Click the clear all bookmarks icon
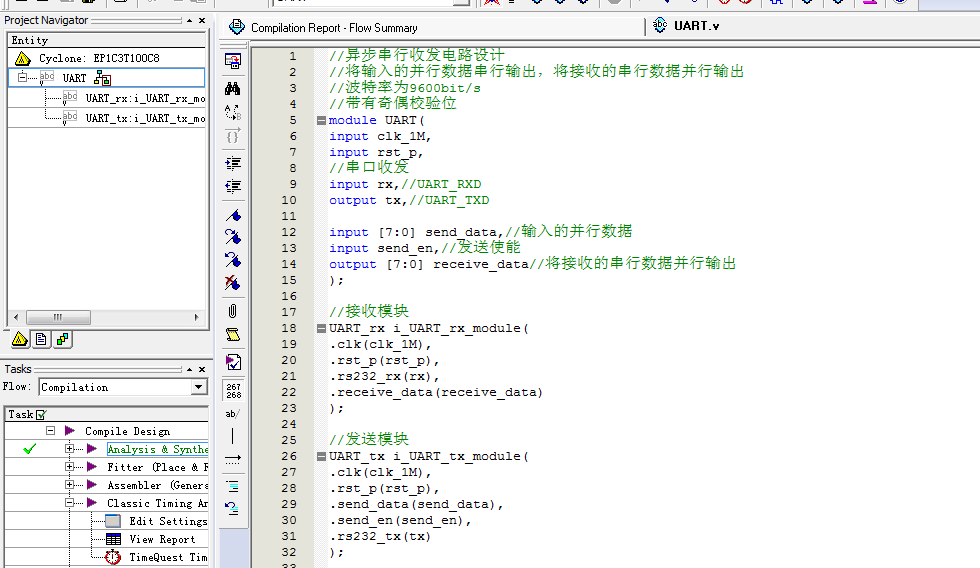Screen dimensions: 980x568 (x=233, y=283)
